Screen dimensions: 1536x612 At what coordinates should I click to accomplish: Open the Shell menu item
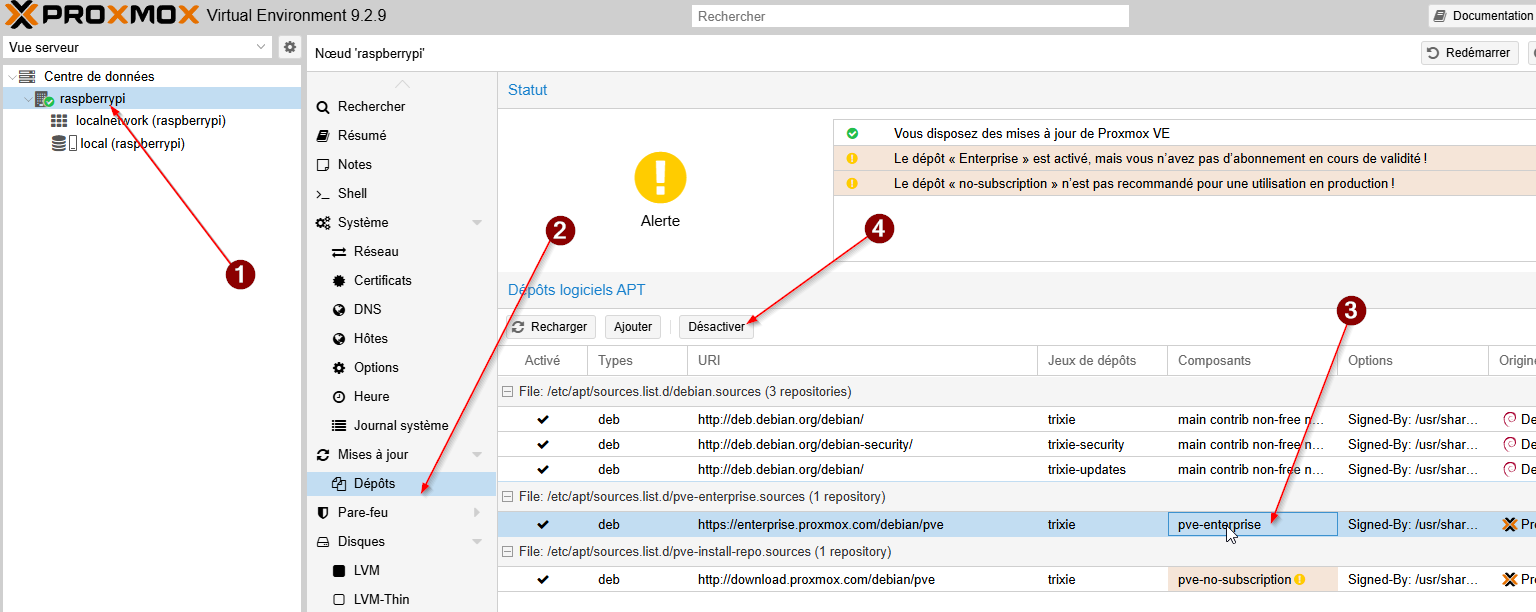[352, 193]
